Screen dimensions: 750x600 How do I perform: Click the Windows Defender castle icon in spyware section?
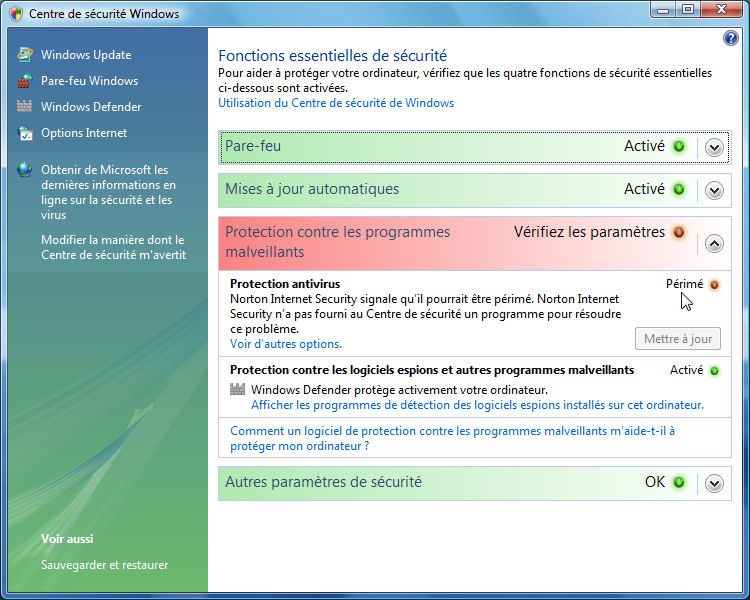pyautogui.click(x=237, y=389)
